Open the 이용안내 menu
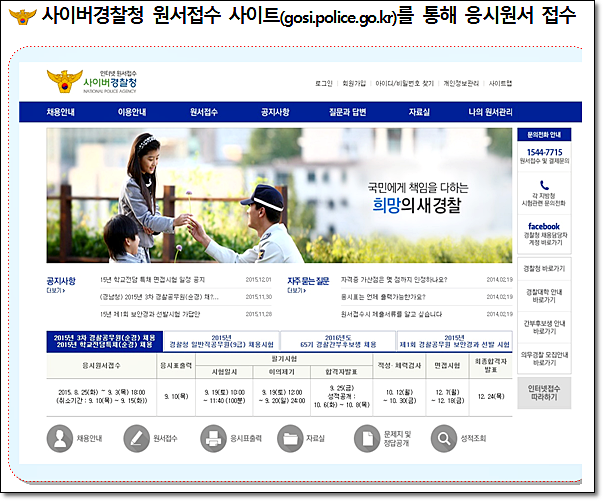603x501 pixels. point(132,112)
